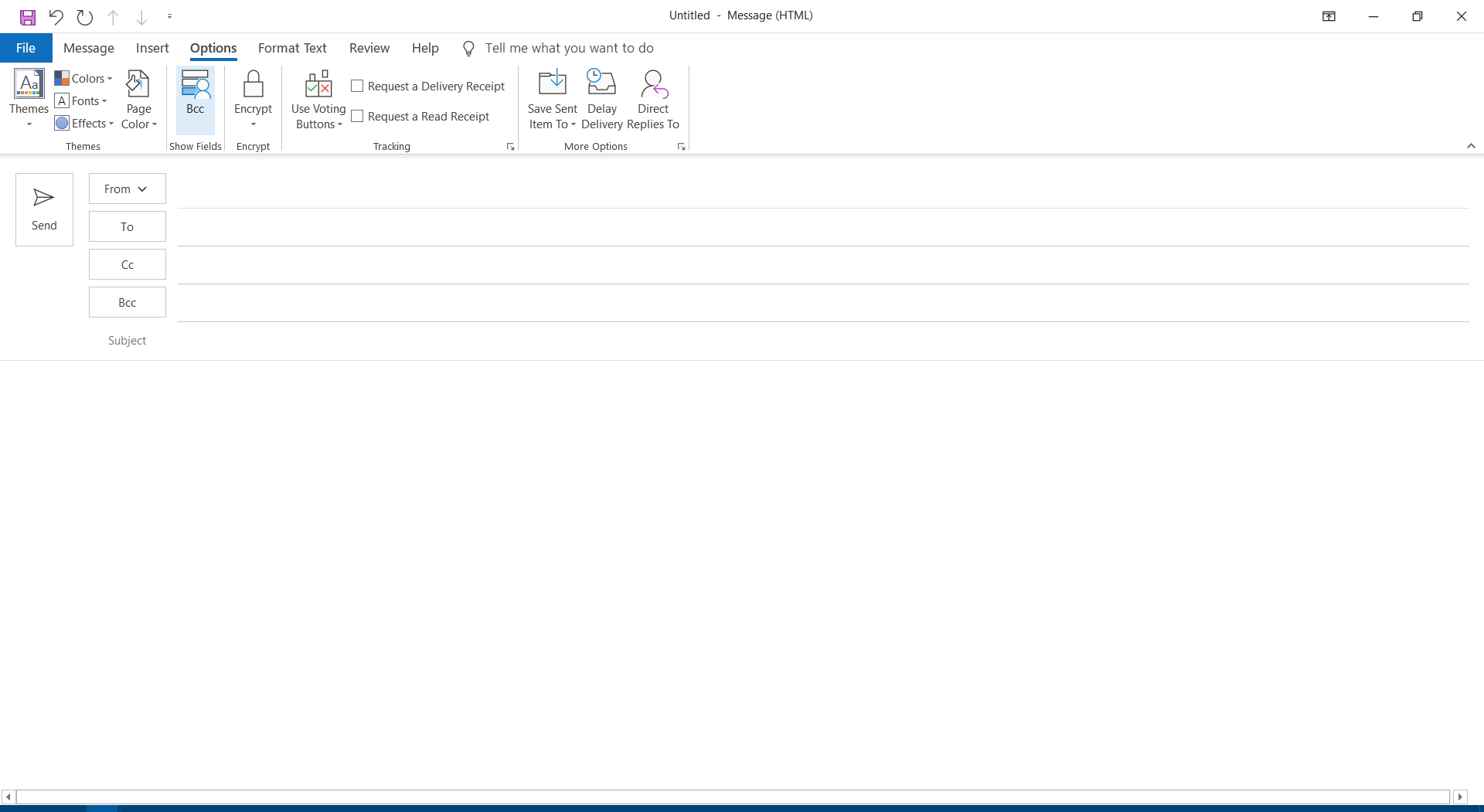Send the message with Send button

44,209
